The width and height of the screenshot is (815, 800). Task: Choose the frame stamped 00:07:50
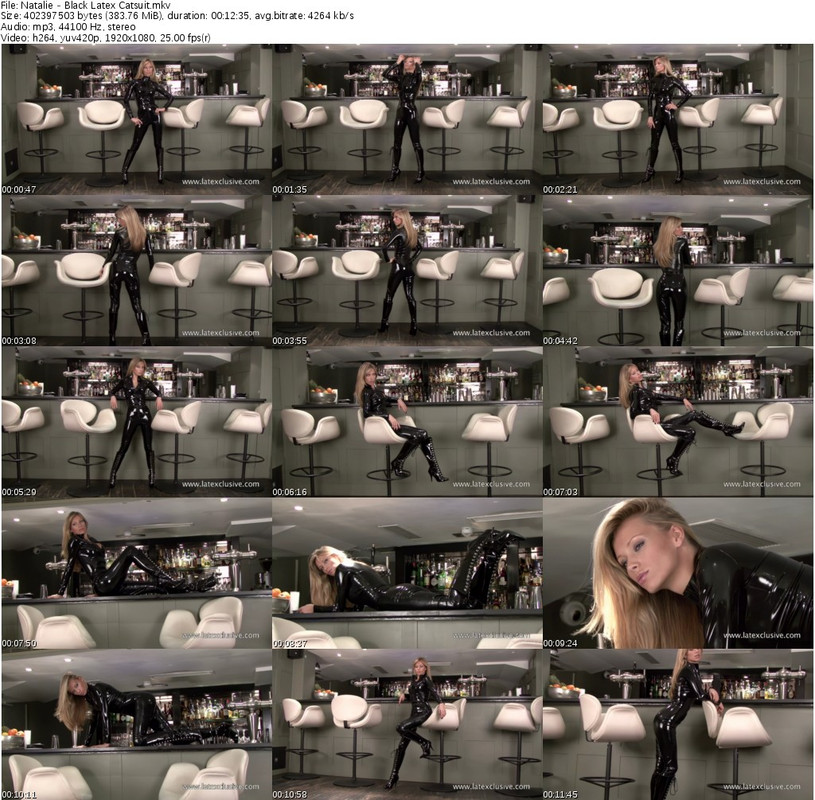(136, 573)
